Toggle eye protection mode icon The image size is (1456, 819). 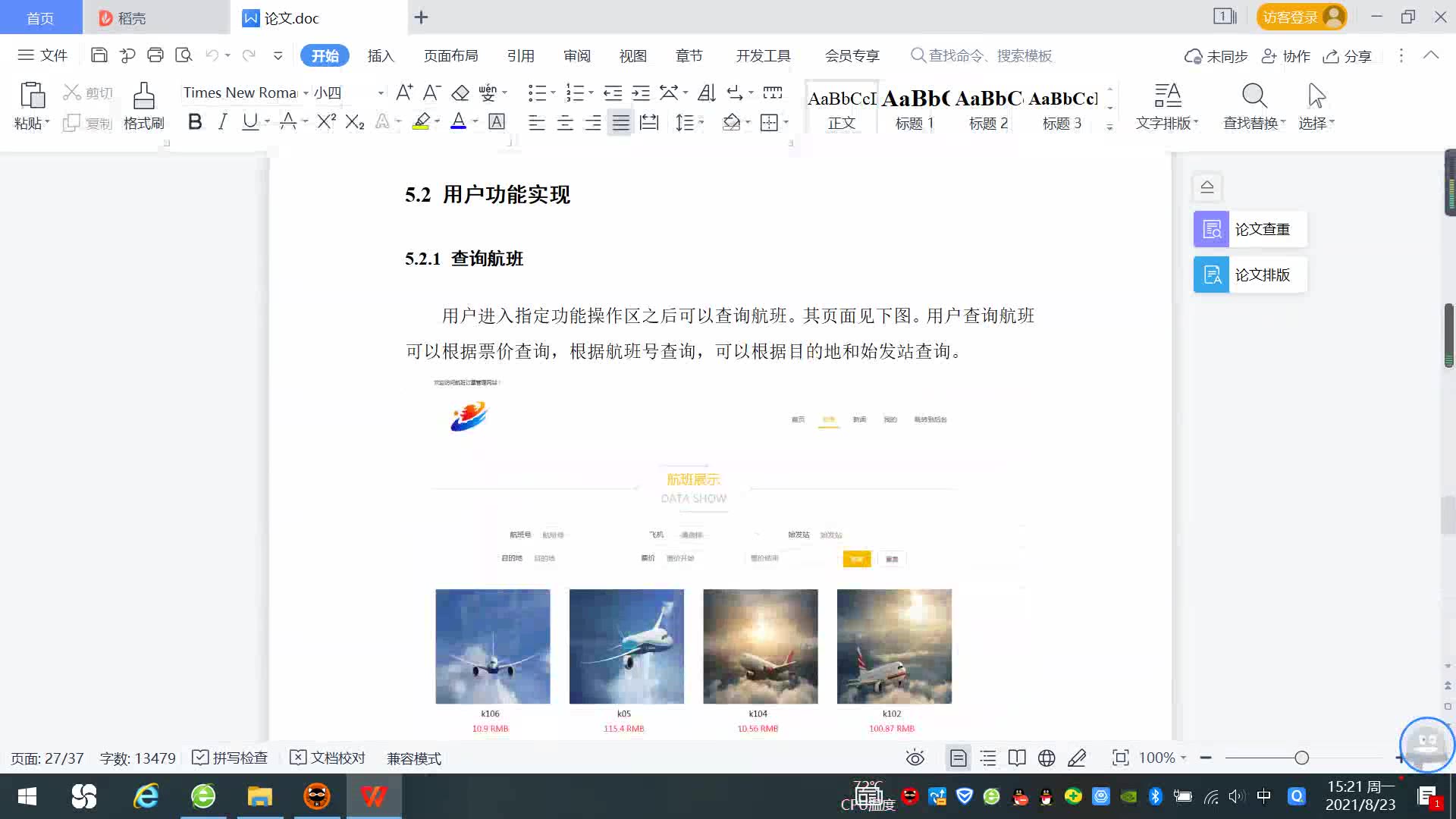(x=915, y=758)
